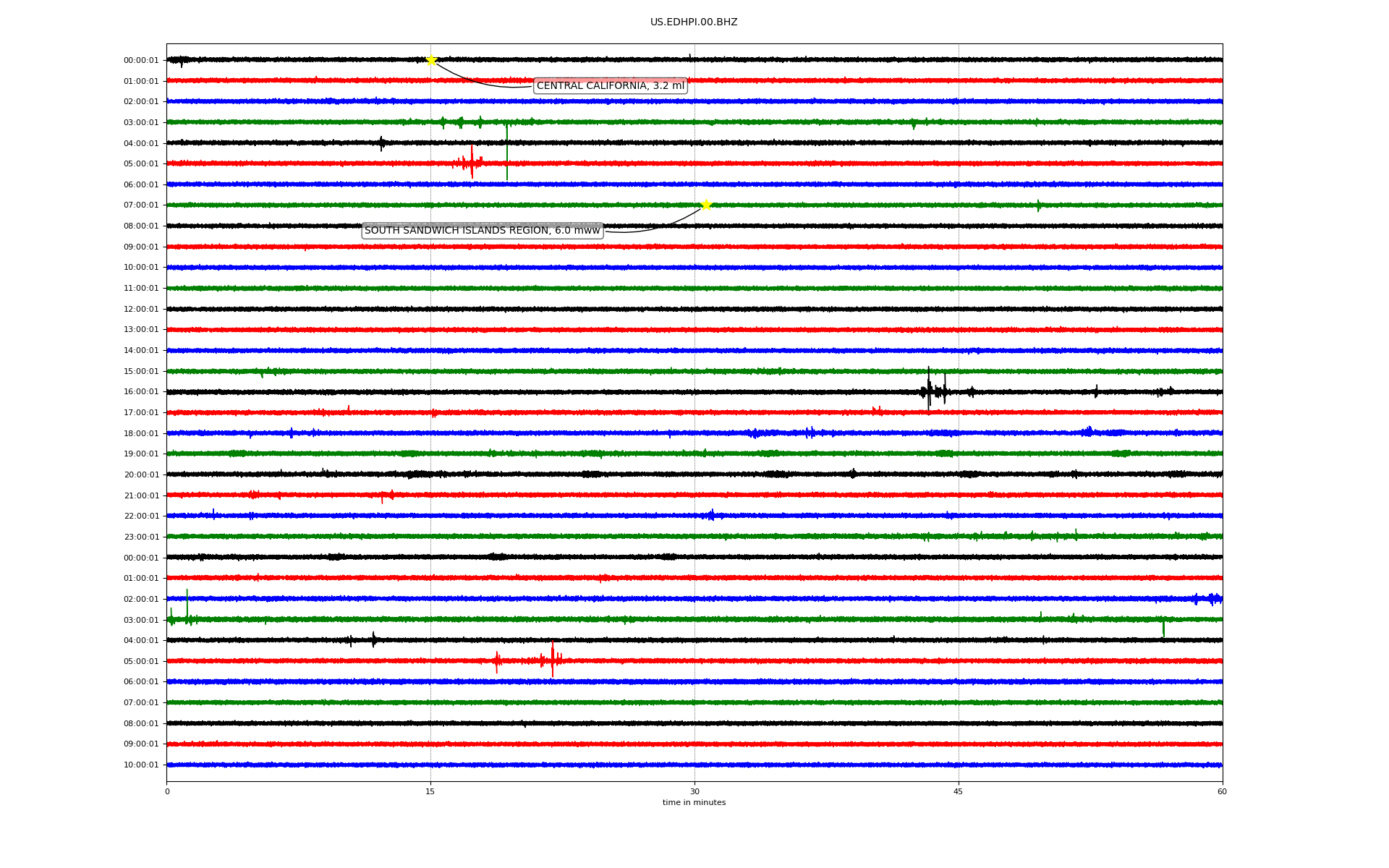
Task: Click the Central California earthquake star marker
Action: [431, 60]
